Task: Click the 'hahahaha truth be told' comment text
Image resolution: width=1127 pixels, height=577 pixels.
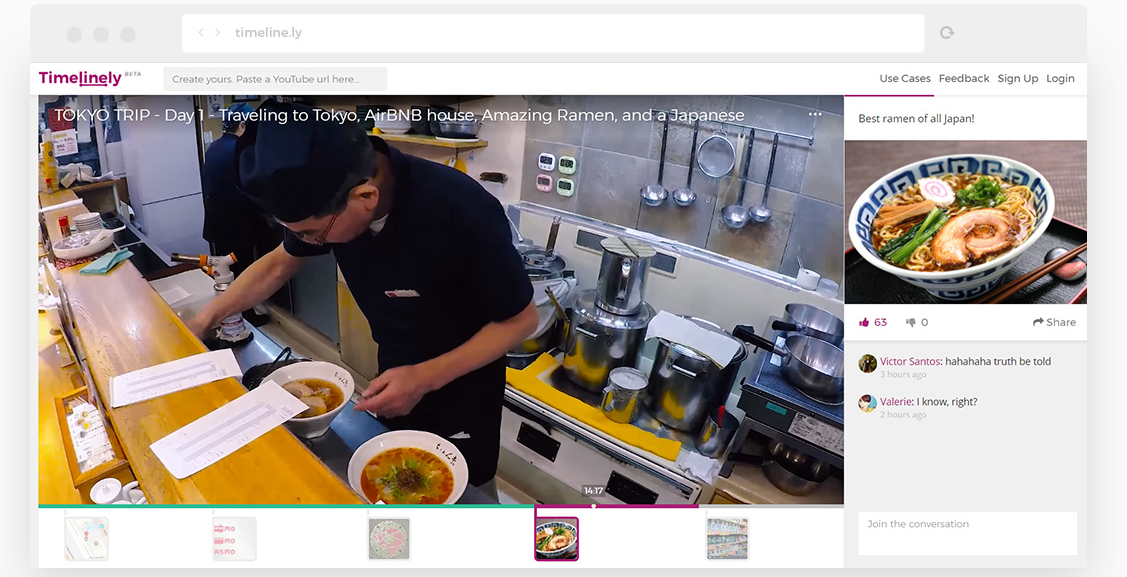Action: [x=998, y=361]
